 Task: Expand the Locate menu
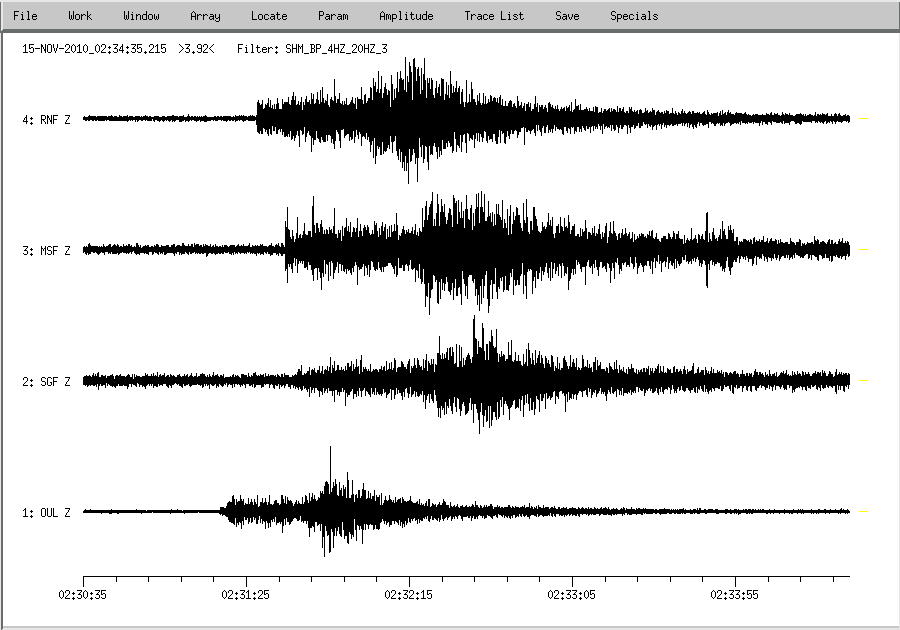[269, 16]
